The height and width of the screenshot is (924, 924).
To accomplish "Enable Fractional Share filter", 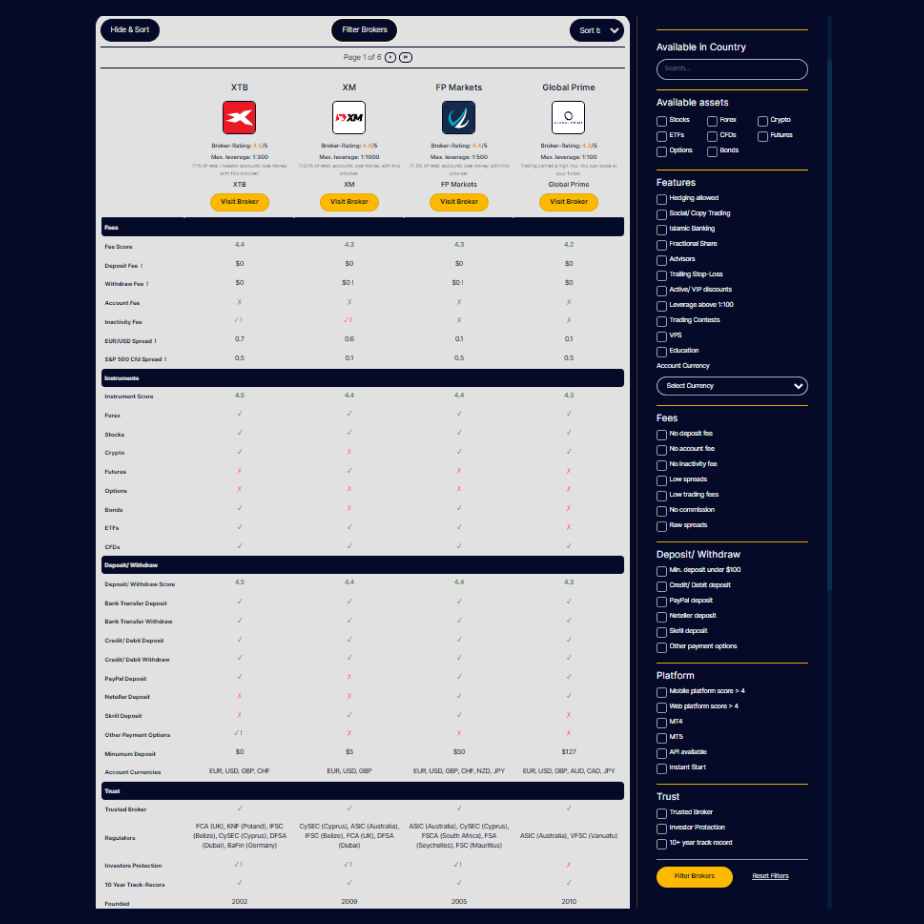I will pos(662,245).
